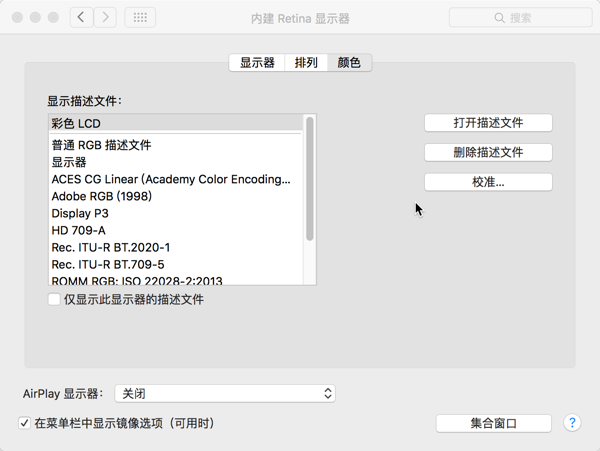Click the search magnifier icon
This screenshot has height=451, width=600.
499,18
